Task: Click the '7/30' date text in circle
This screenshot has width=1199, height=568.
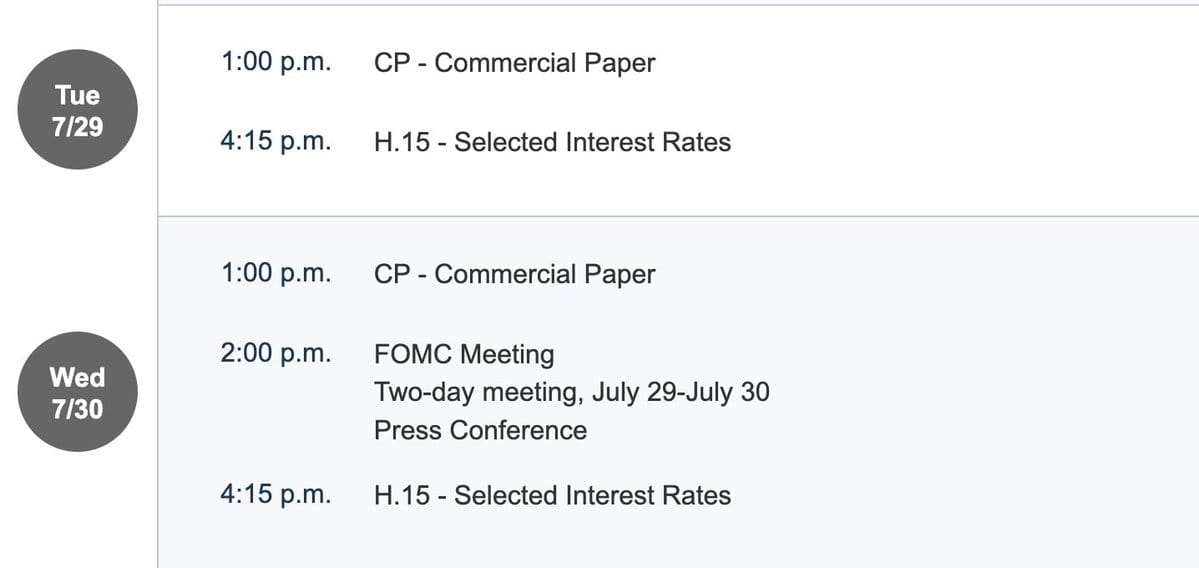Action: click(77, 409)
